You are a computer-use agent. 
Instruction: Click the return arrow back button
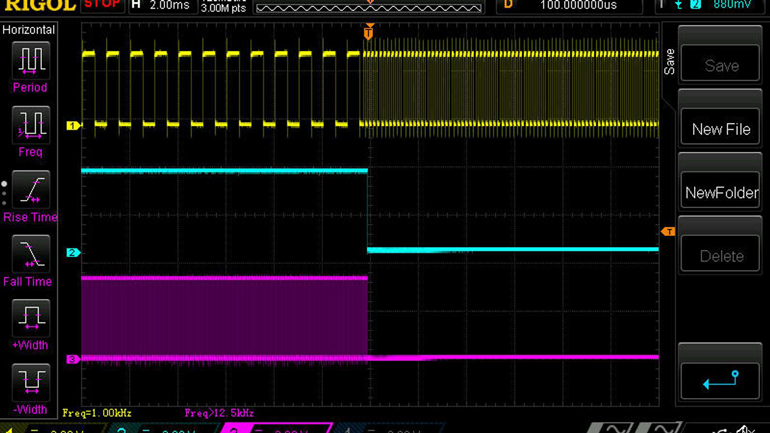coord(720,380)
